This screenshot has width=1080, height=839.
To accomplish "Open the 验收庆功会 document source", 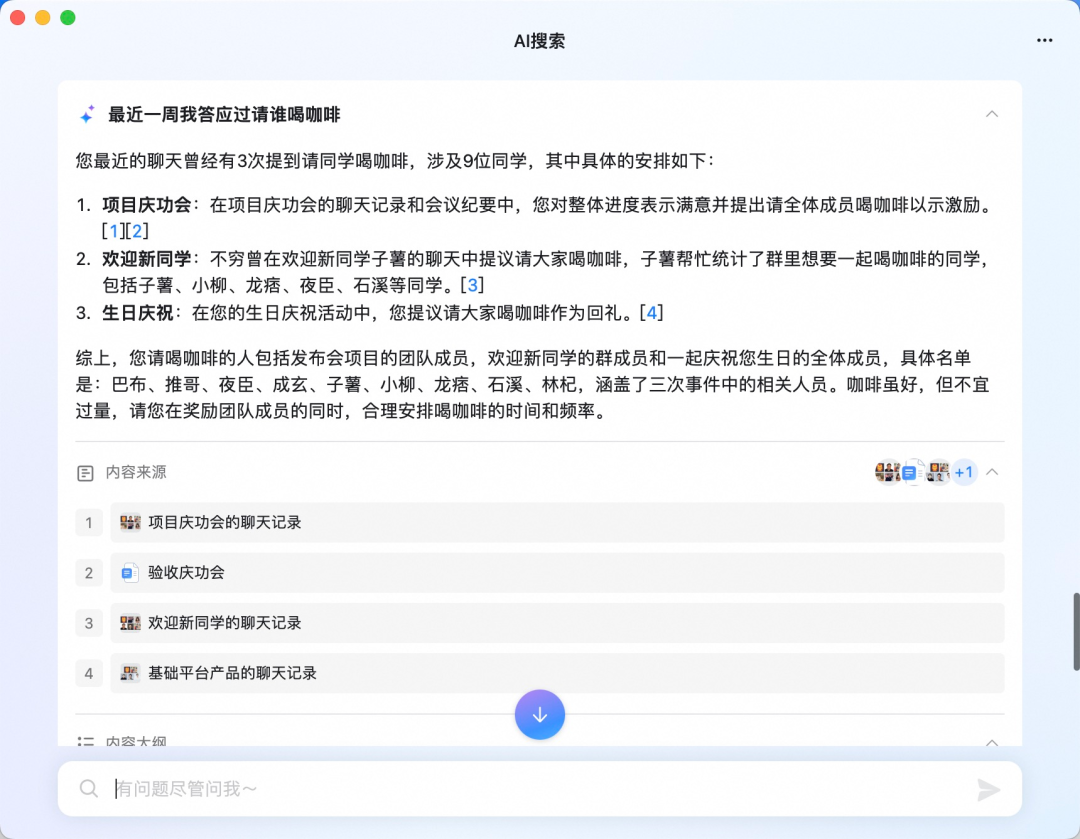I will click(557, 572).
